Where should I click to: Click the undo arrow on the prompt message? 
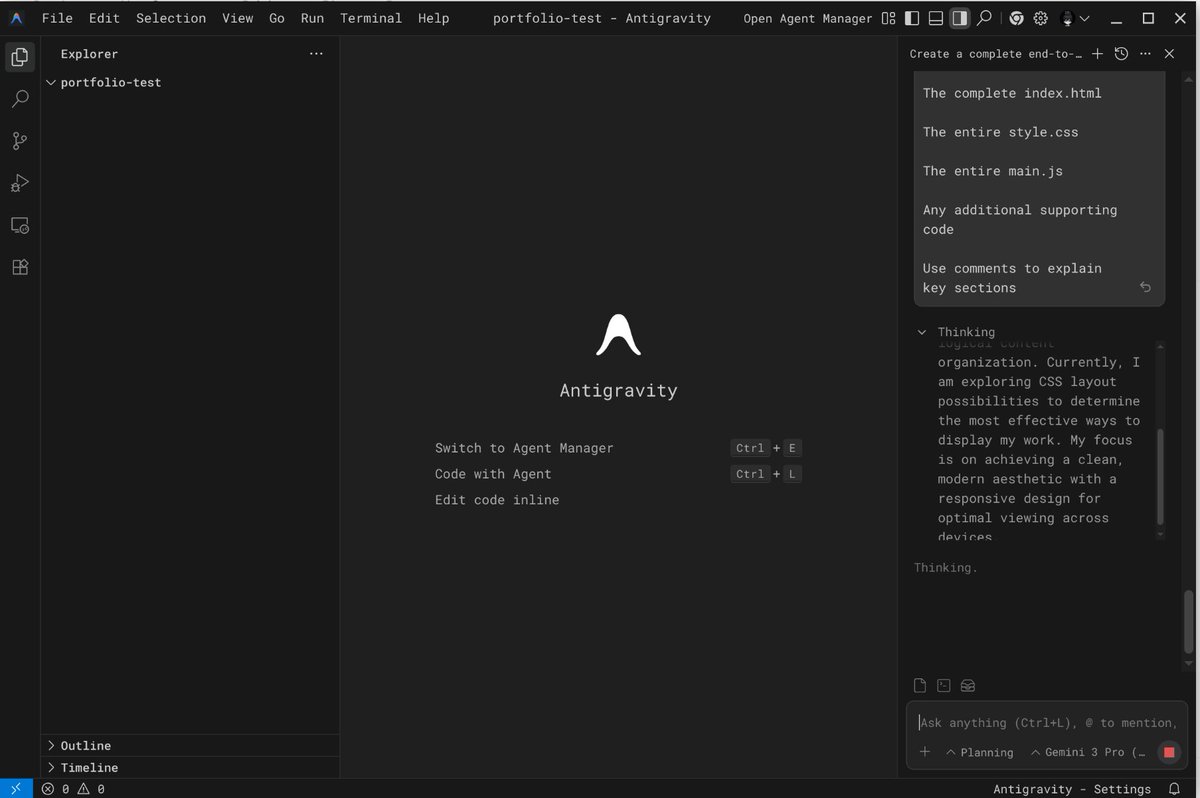tap(1145, 287)
